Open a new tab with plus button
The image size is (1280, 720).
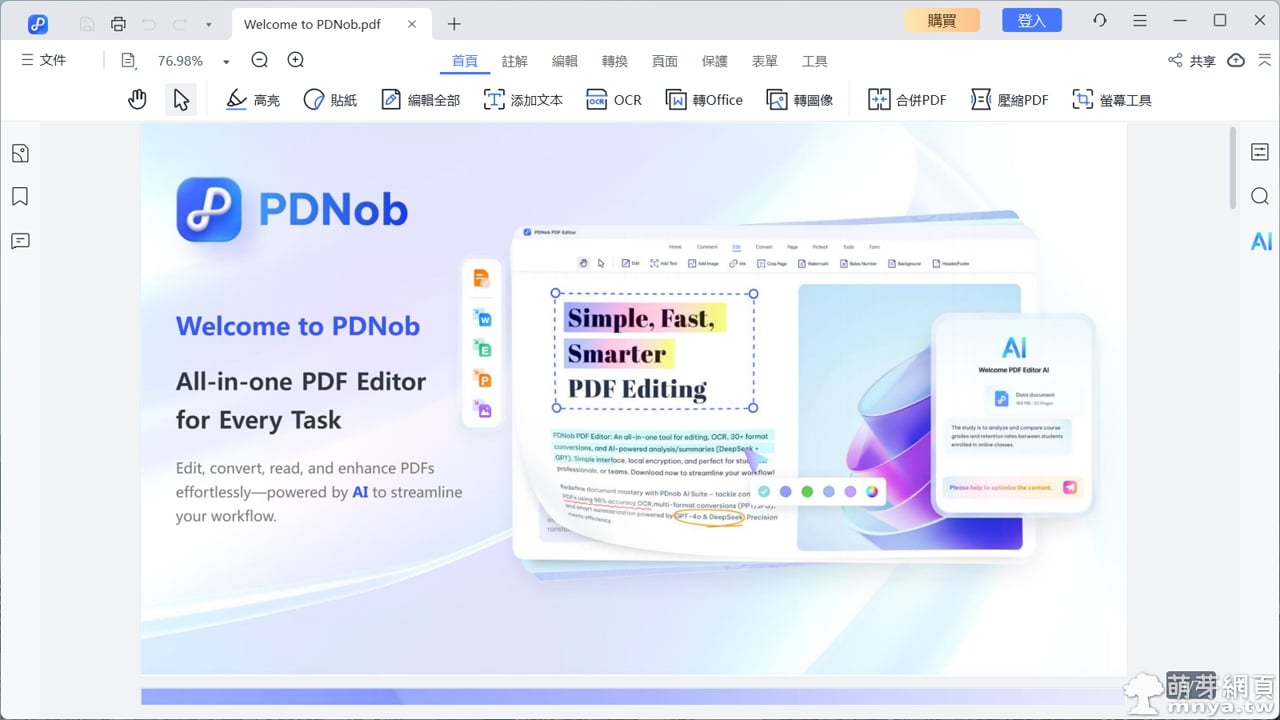[x=454, y=24]
